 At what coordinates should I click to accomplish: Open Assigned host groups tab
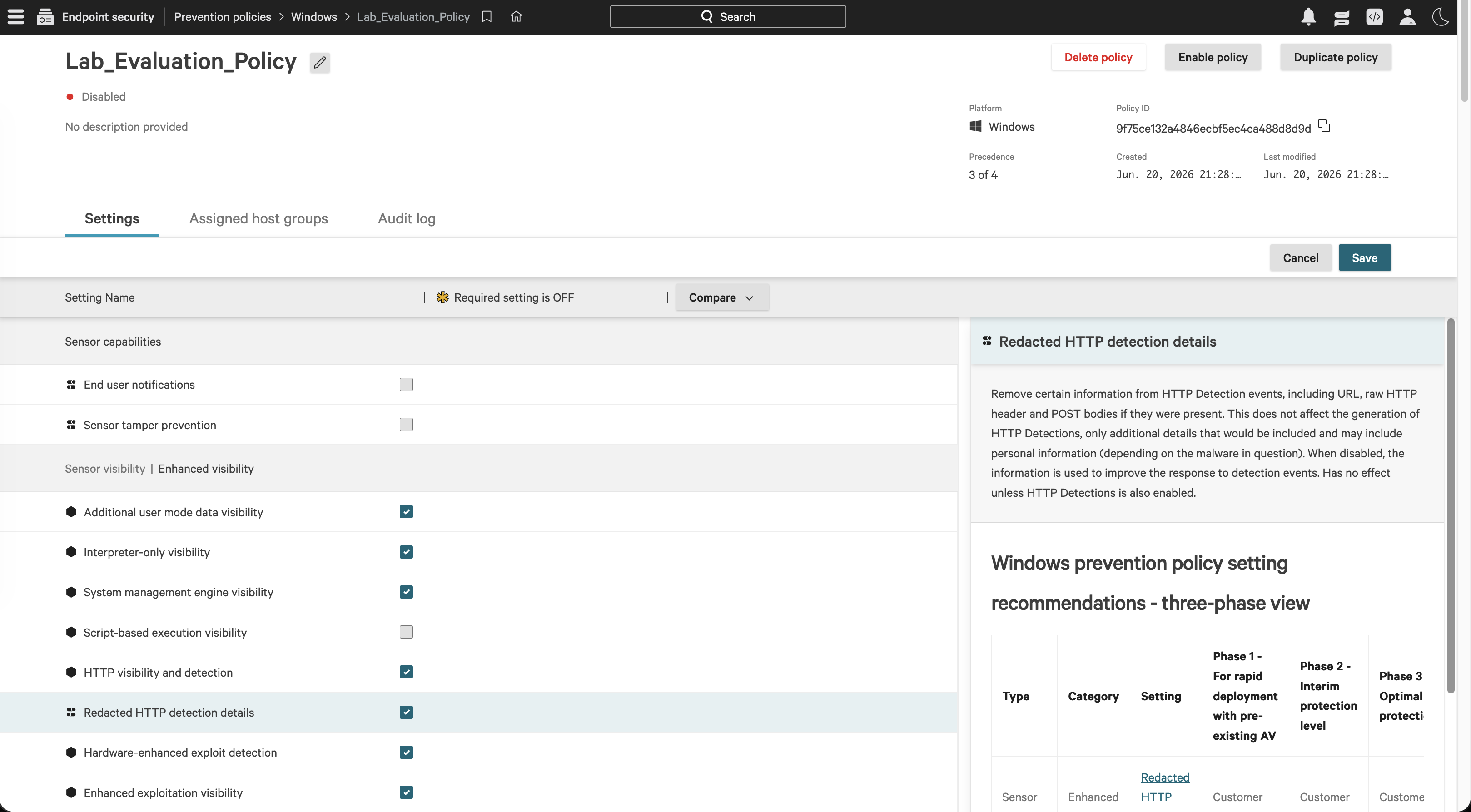[x=258, y=219]
